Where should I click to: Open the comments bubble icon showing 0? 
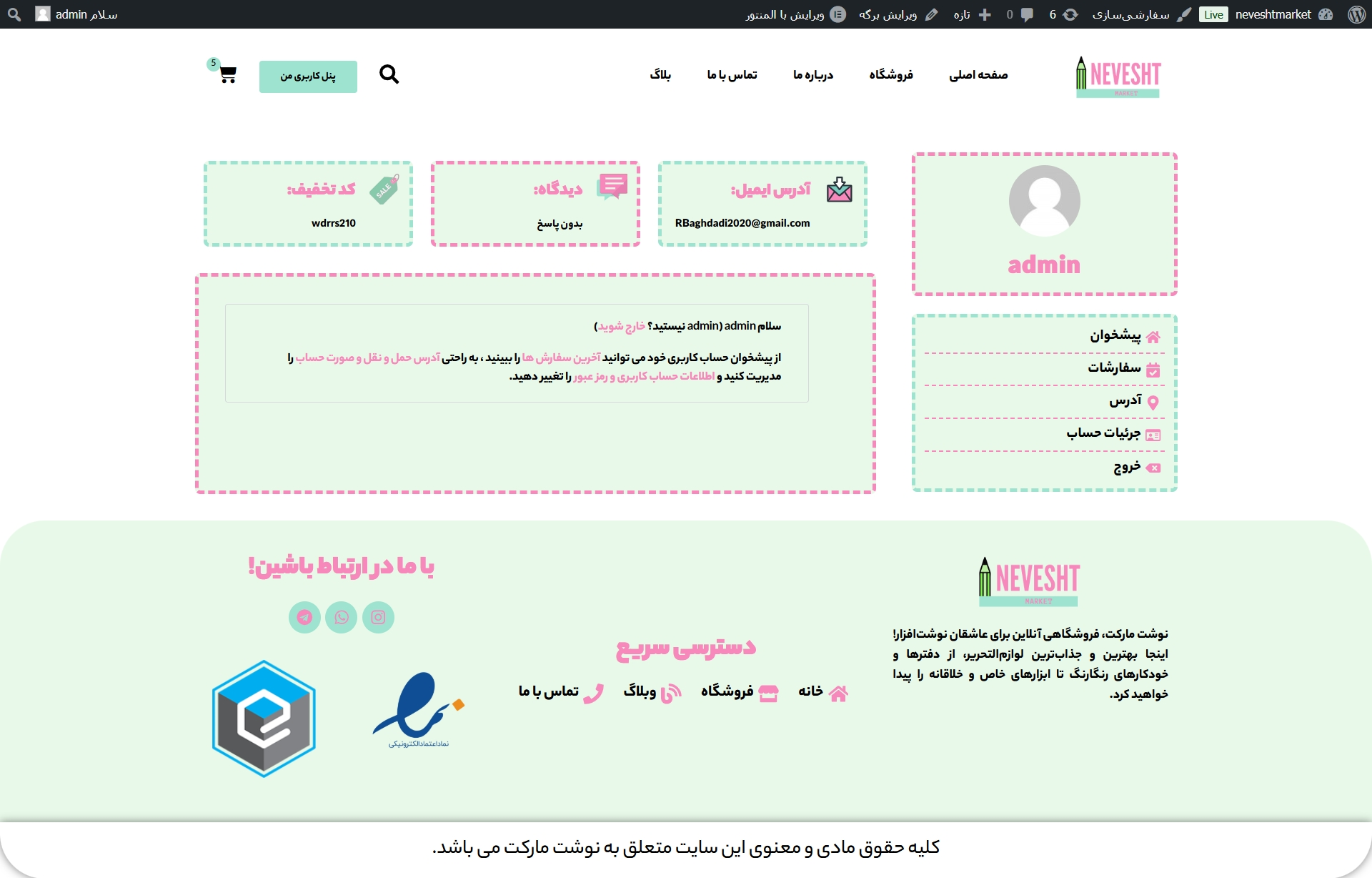(x=1020, y=14)
